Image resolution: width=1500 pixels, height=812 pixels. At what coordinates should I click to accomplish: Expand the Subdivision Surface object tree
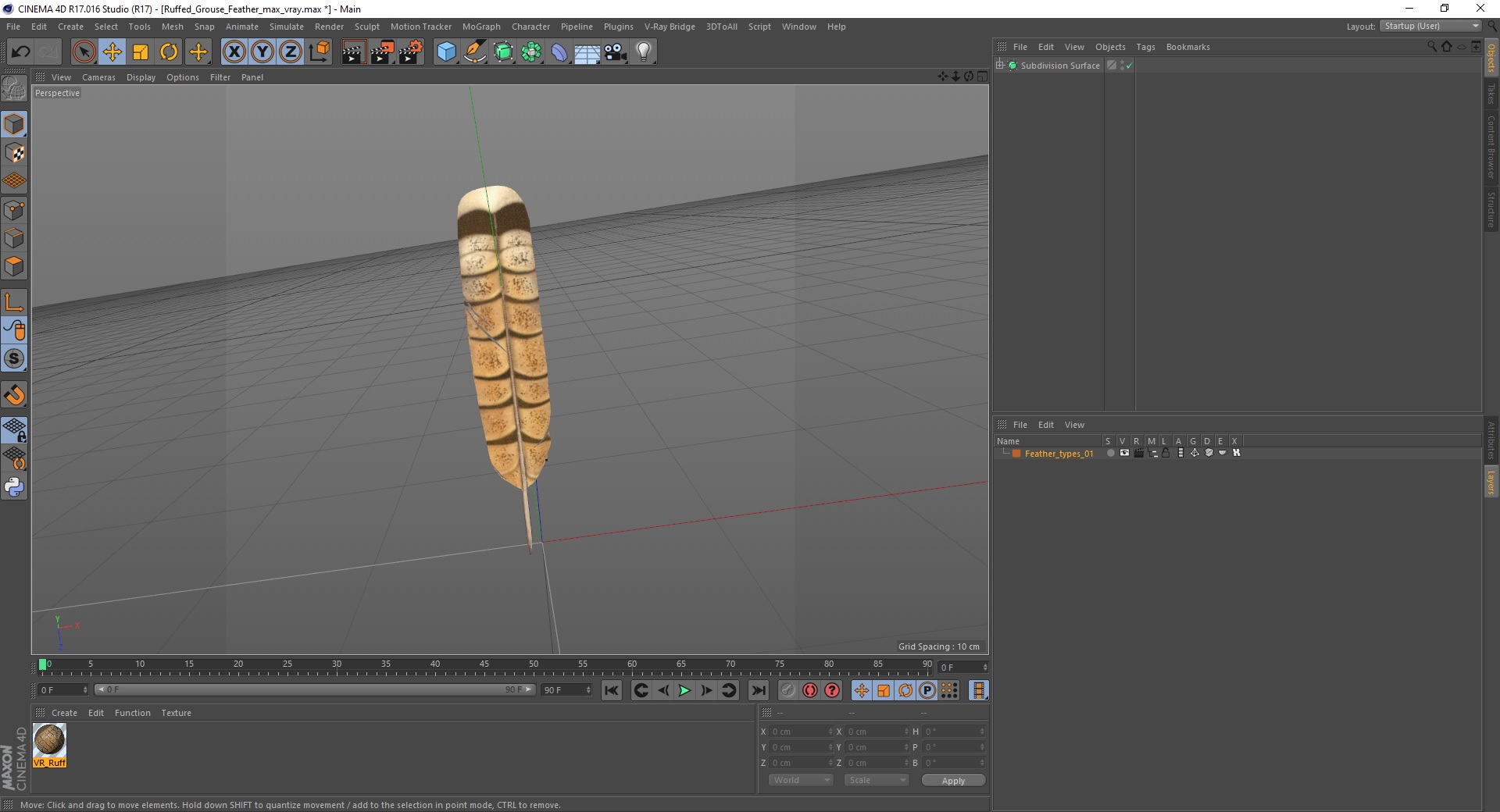1000,66
